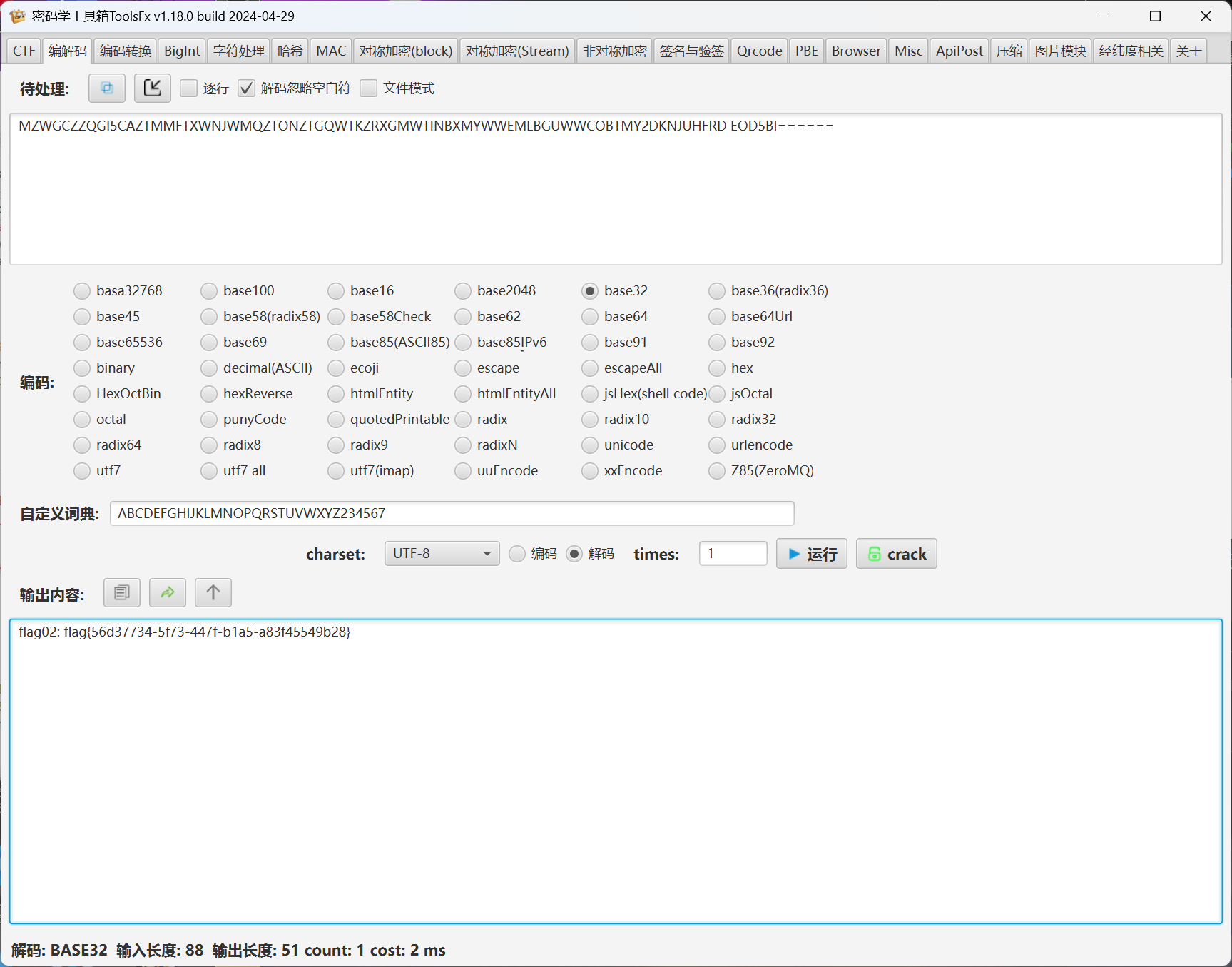Choose the 编码 encode radio button
1232x967 pixels.
(518, 554)
